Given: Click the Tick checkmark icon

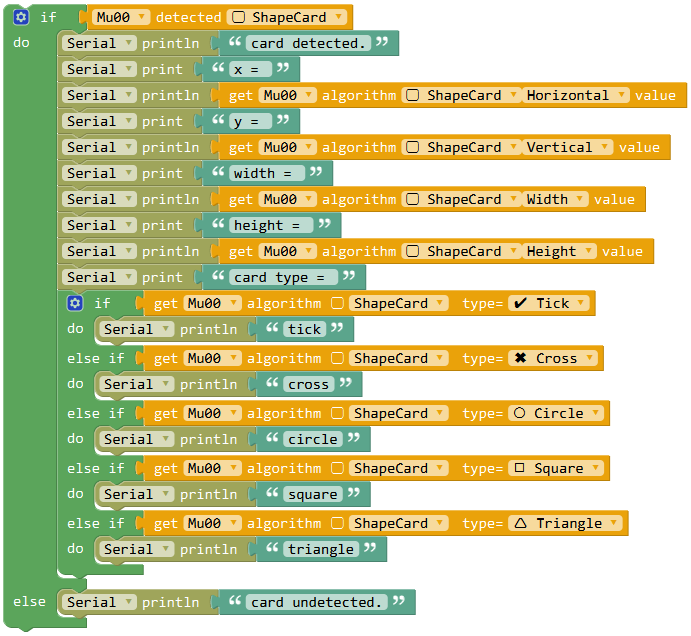Looking at the screenshot, I should tap(520, 303).
